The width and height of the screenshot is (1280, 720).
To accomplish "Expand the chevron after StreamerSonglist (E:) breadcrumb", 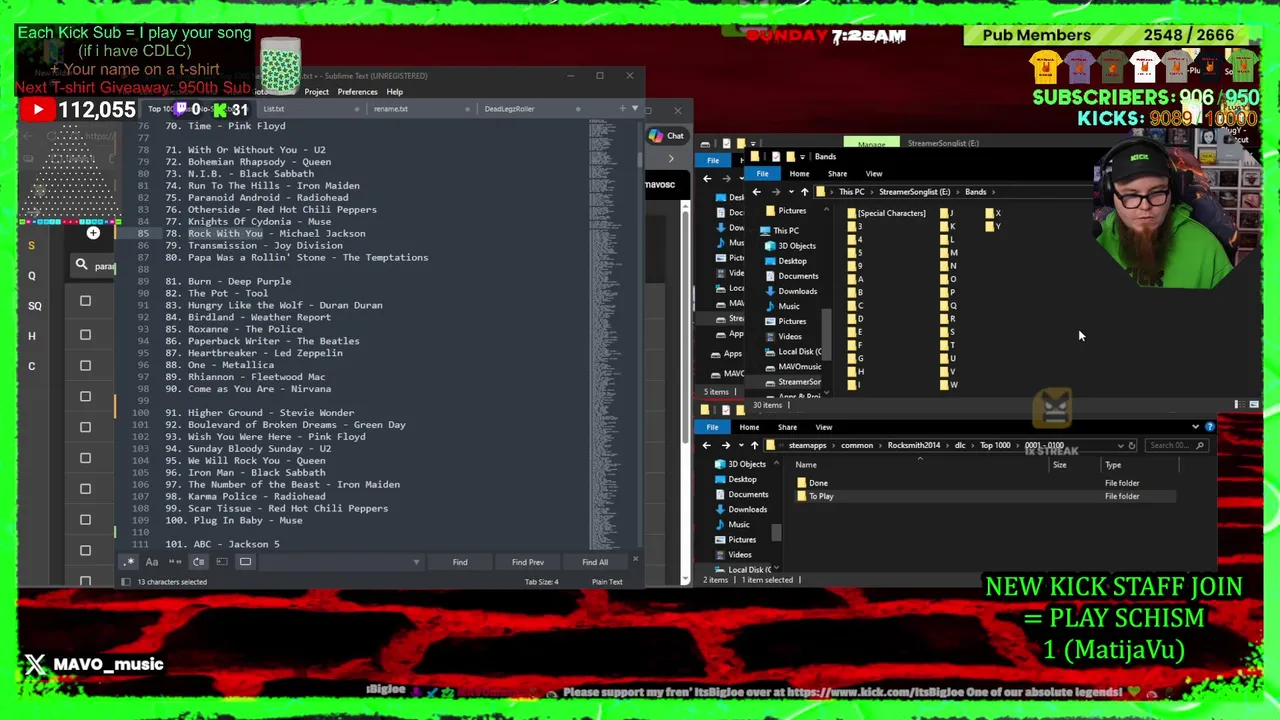I will pyautogui.click(x=958, y=192).
